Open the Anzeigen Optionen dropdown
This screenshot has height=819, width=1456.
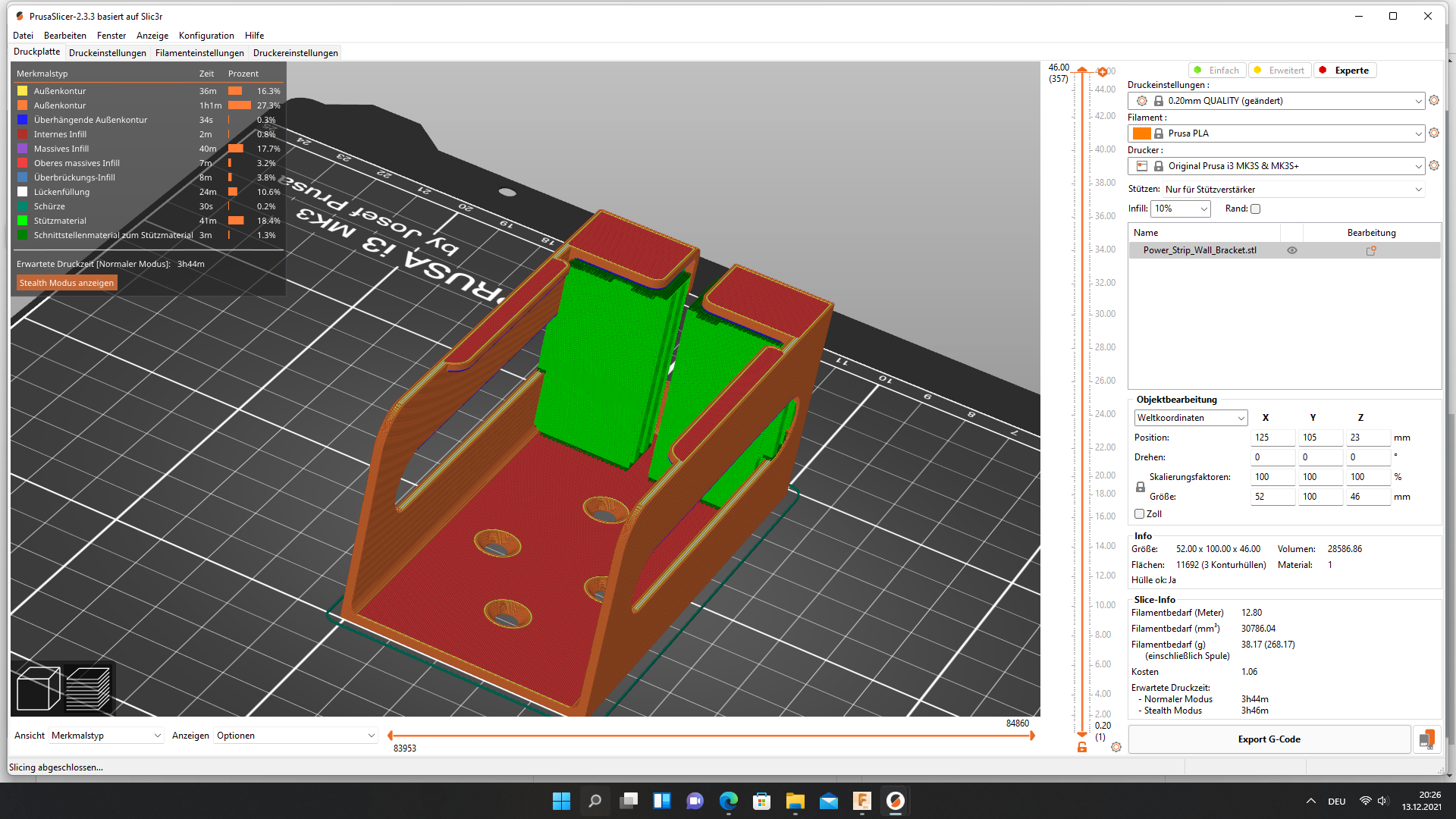[x=296, y=736]
